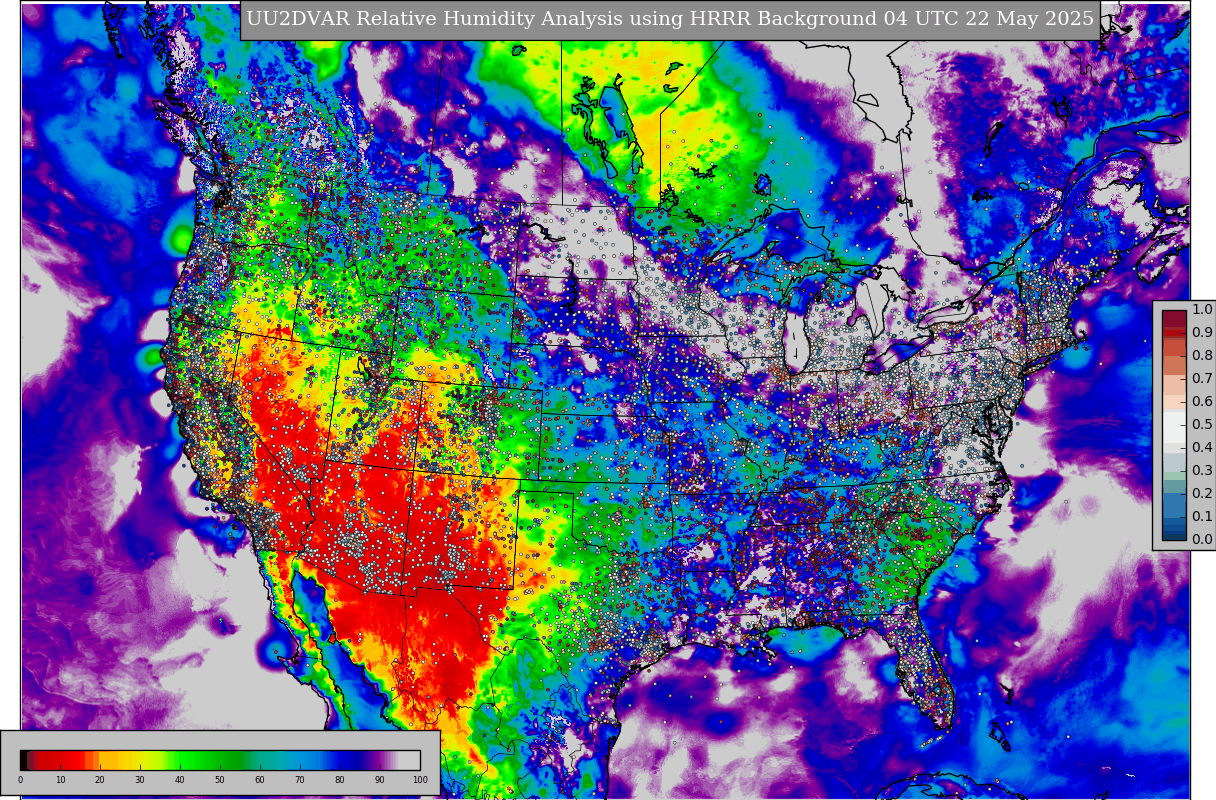This screenshot has height=800, width=1216.
Task: Select the 0.5 label on right colorbar
Action: (x=1202, y=425)
